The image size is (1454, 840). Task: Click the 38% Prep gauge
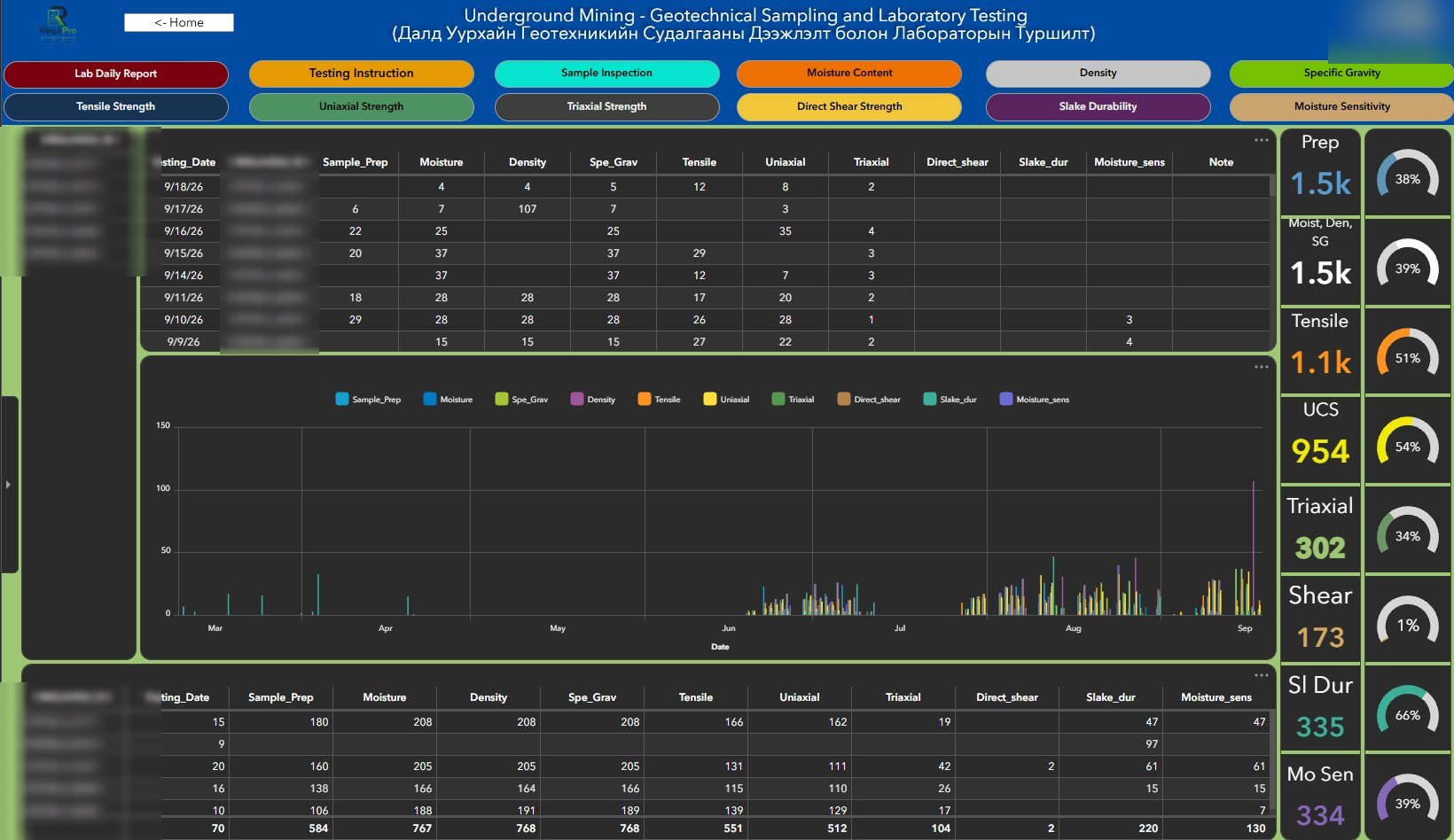[x=1407, y=174]
